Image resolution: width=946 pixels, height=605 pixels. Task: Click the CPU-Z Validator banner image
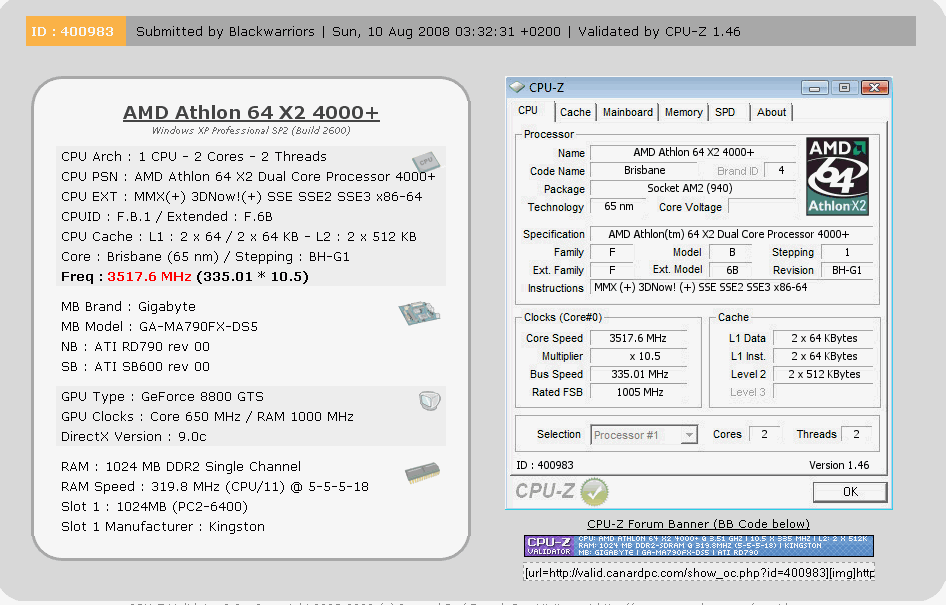pyautogui.click(x=699, y=546)
